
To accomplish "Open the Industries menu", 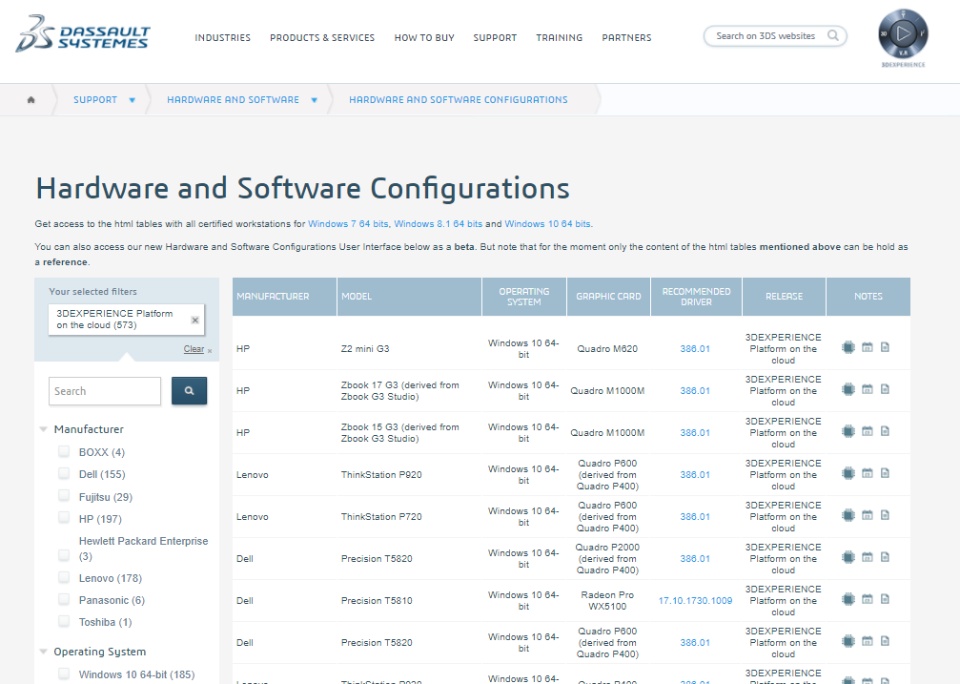I will coord(222,37).
